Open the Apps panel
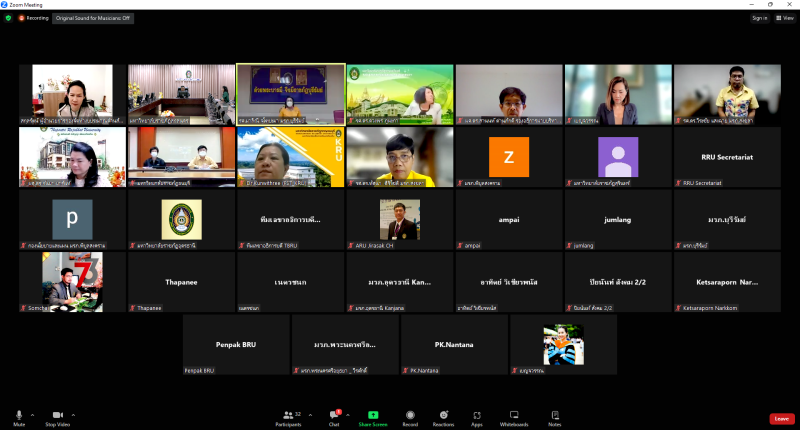The width and height of the screenshot is (800, 430). (477, 416)
